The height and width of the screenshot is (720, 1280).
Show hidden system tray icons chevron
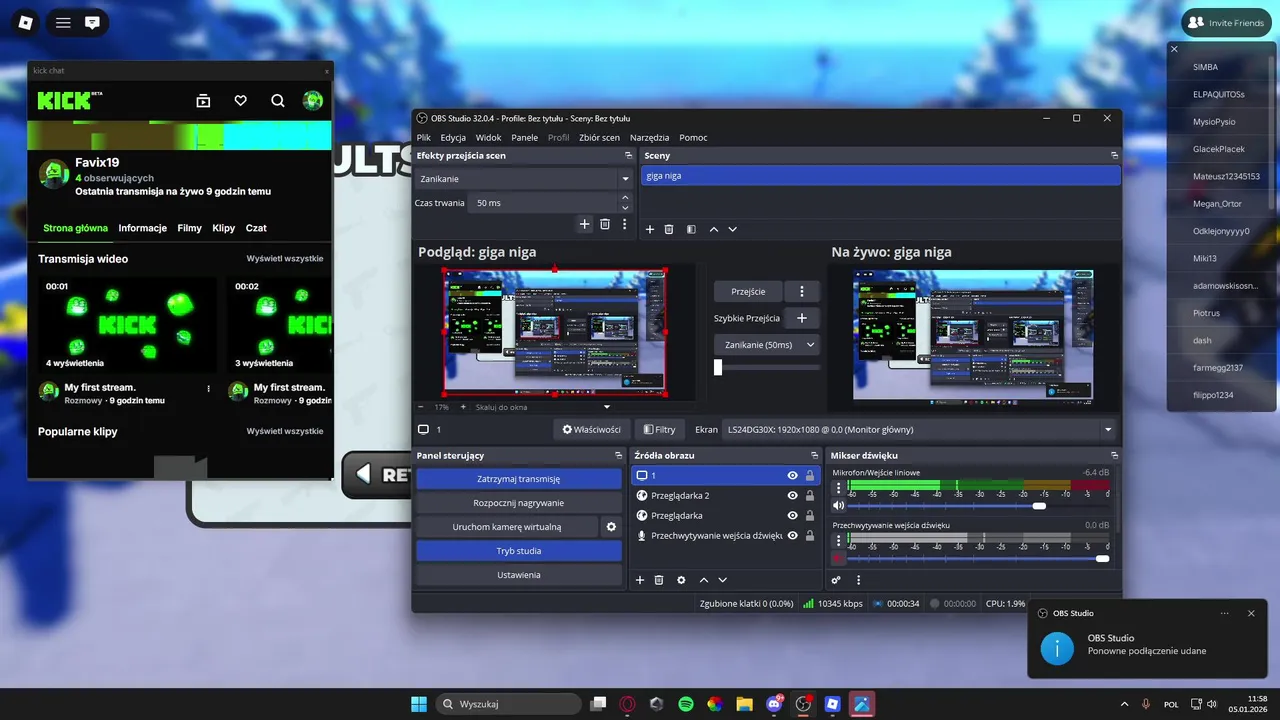[x=1124, y=704]
